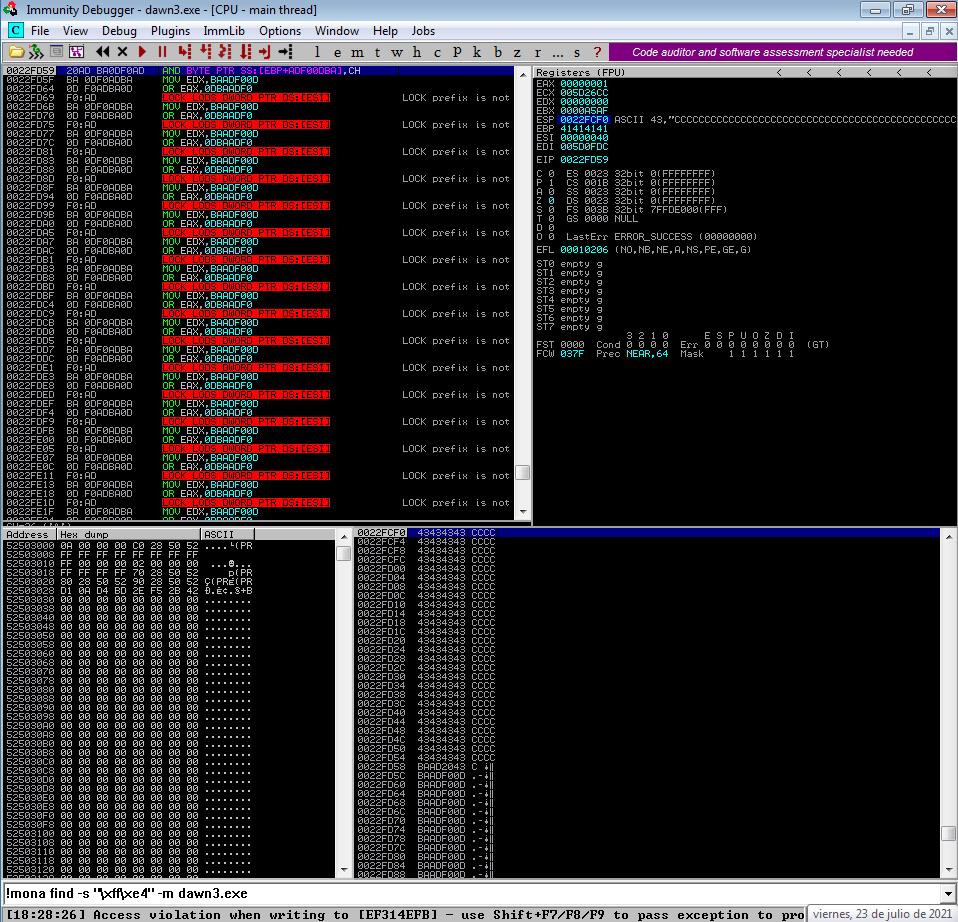Show handles with the h button
958x922 pixels.
click(x=417, y=52)
